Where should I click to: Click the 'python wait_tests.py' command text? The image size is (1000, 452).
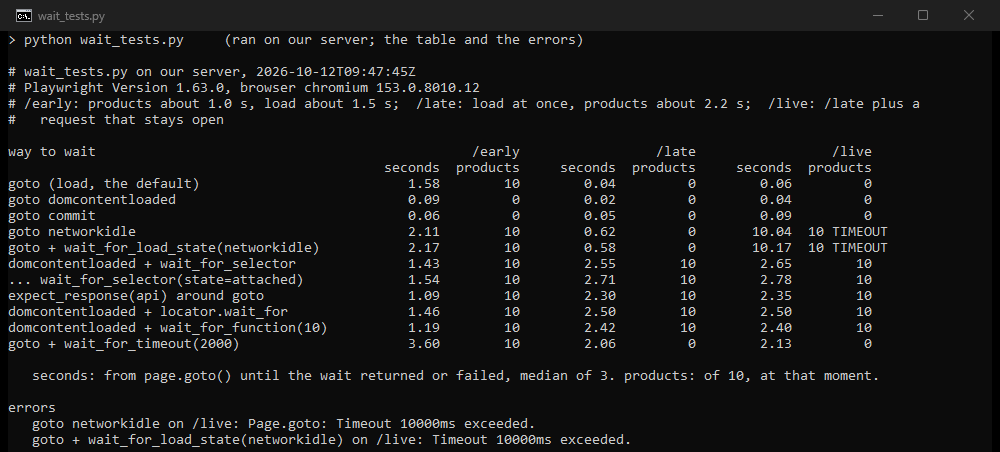103,40
